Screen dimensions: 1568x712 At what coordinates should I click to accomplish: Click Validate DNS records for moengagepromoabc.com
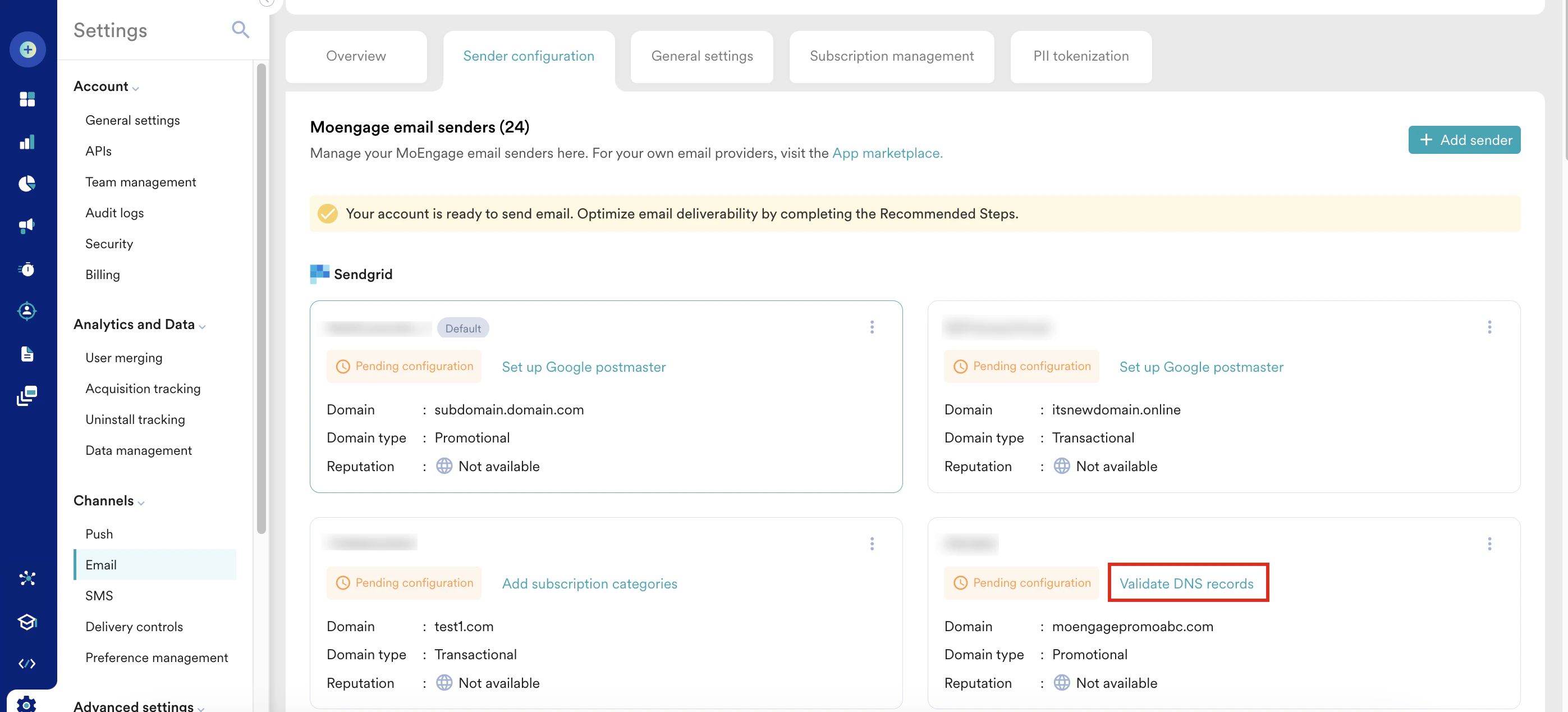point(1187,583)
